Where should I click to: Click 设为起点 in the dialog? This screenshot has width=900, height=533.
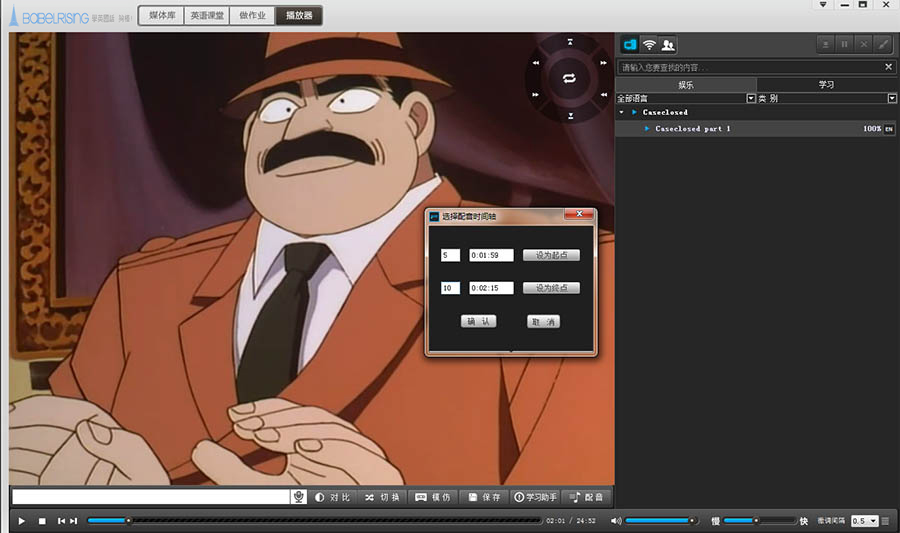(551, 255)
